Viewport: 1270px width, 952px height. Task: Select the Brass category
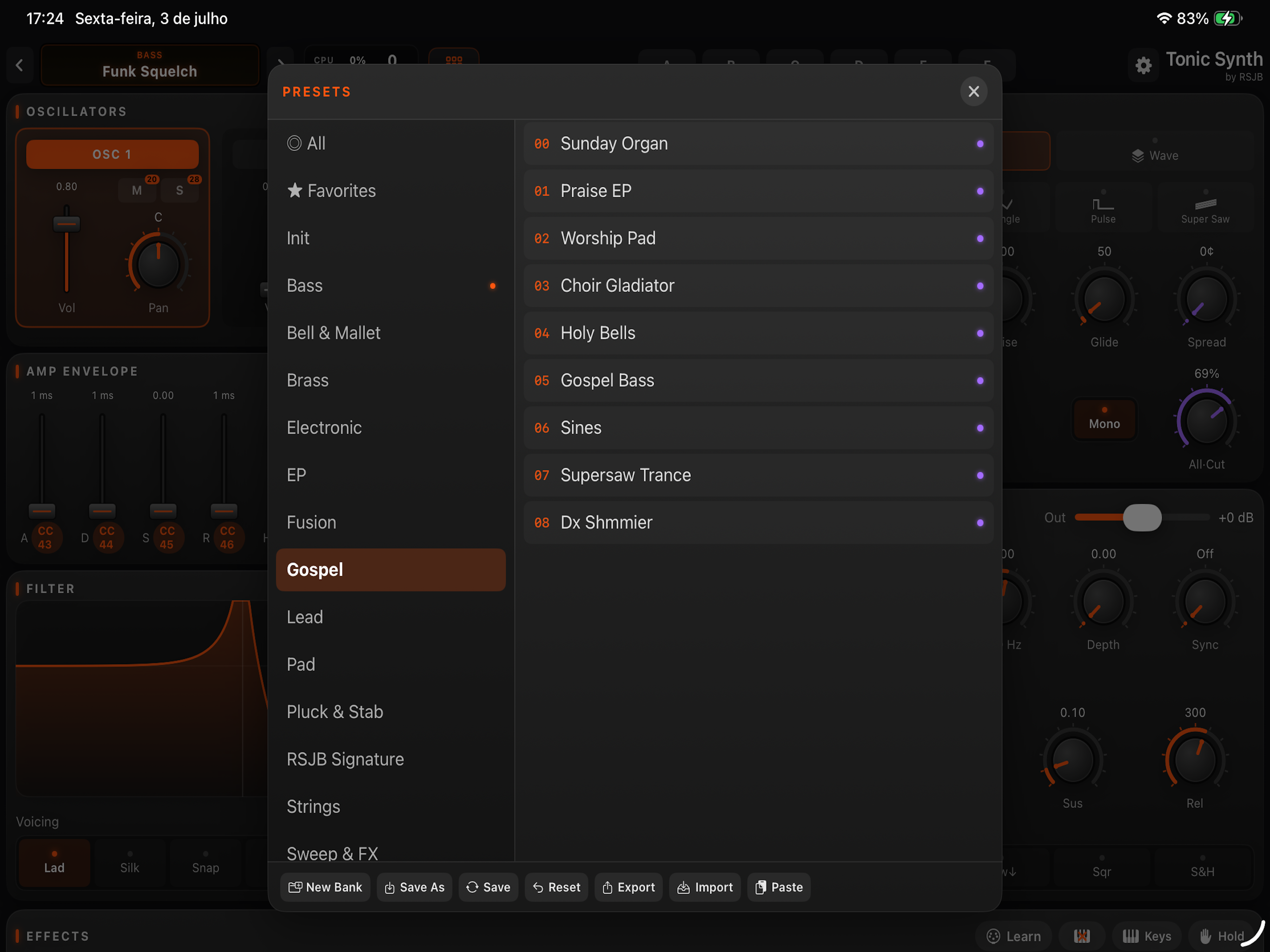pyautogui.click(x=390, y=380)
